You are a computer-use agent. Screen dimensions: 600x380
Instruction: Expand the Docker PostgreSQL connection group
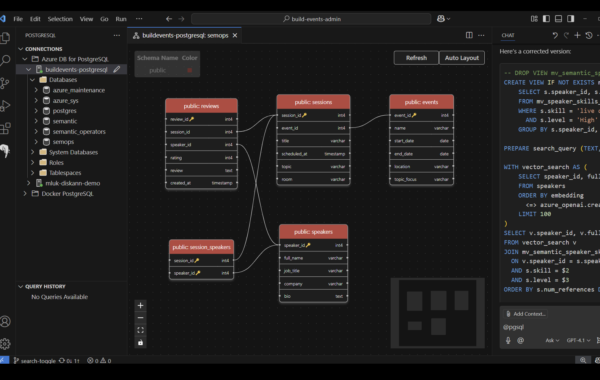(x=25, y=194)
